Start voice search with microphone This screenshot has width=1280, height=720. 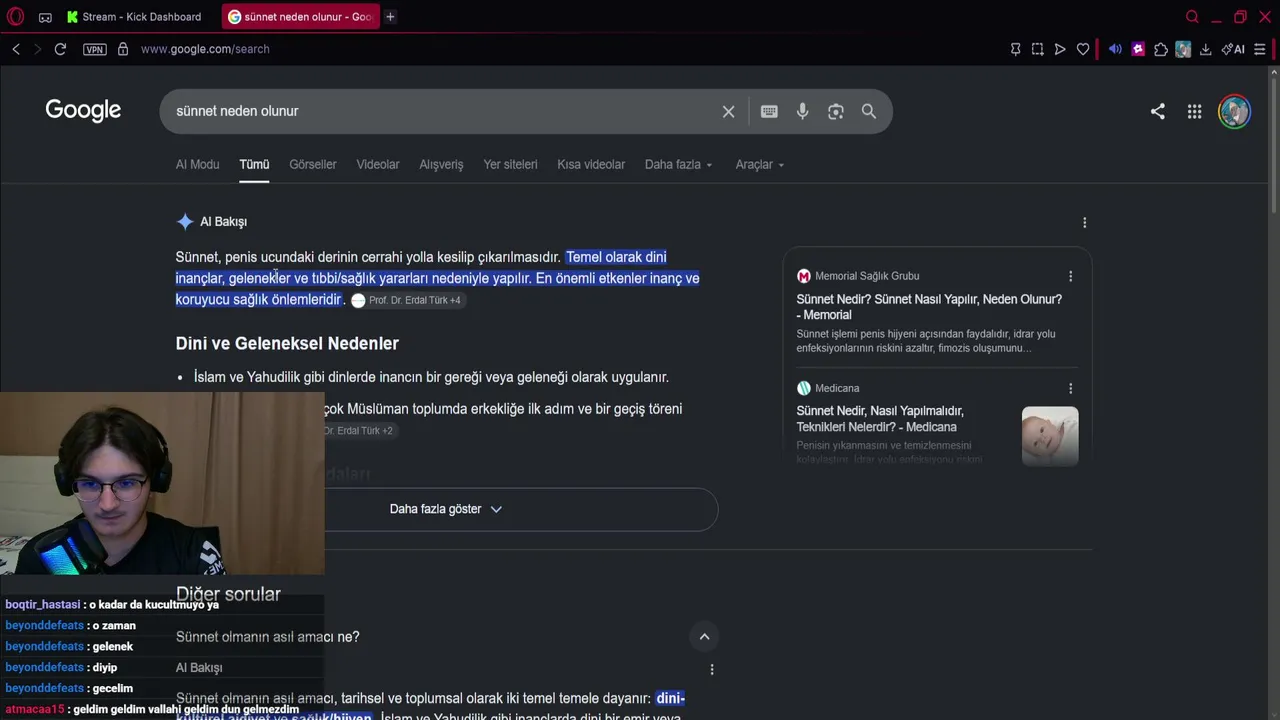pyautogui.click(x=802, y=111)
